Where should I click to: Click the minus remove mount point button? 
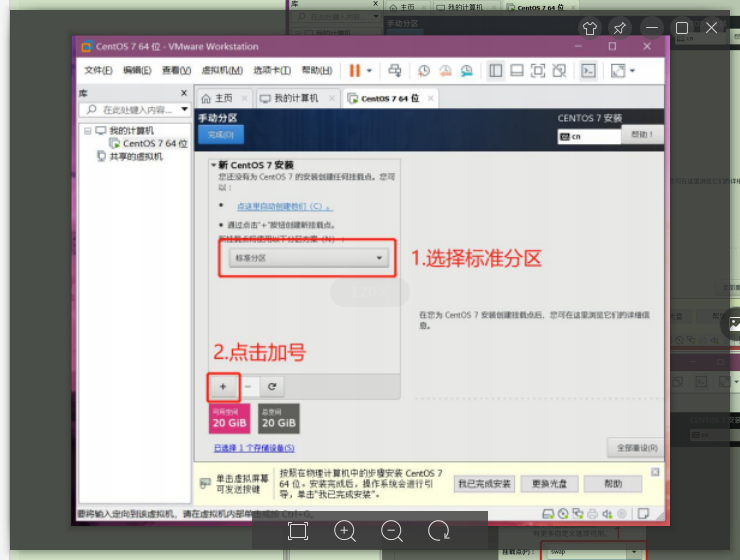click(248, 387)
